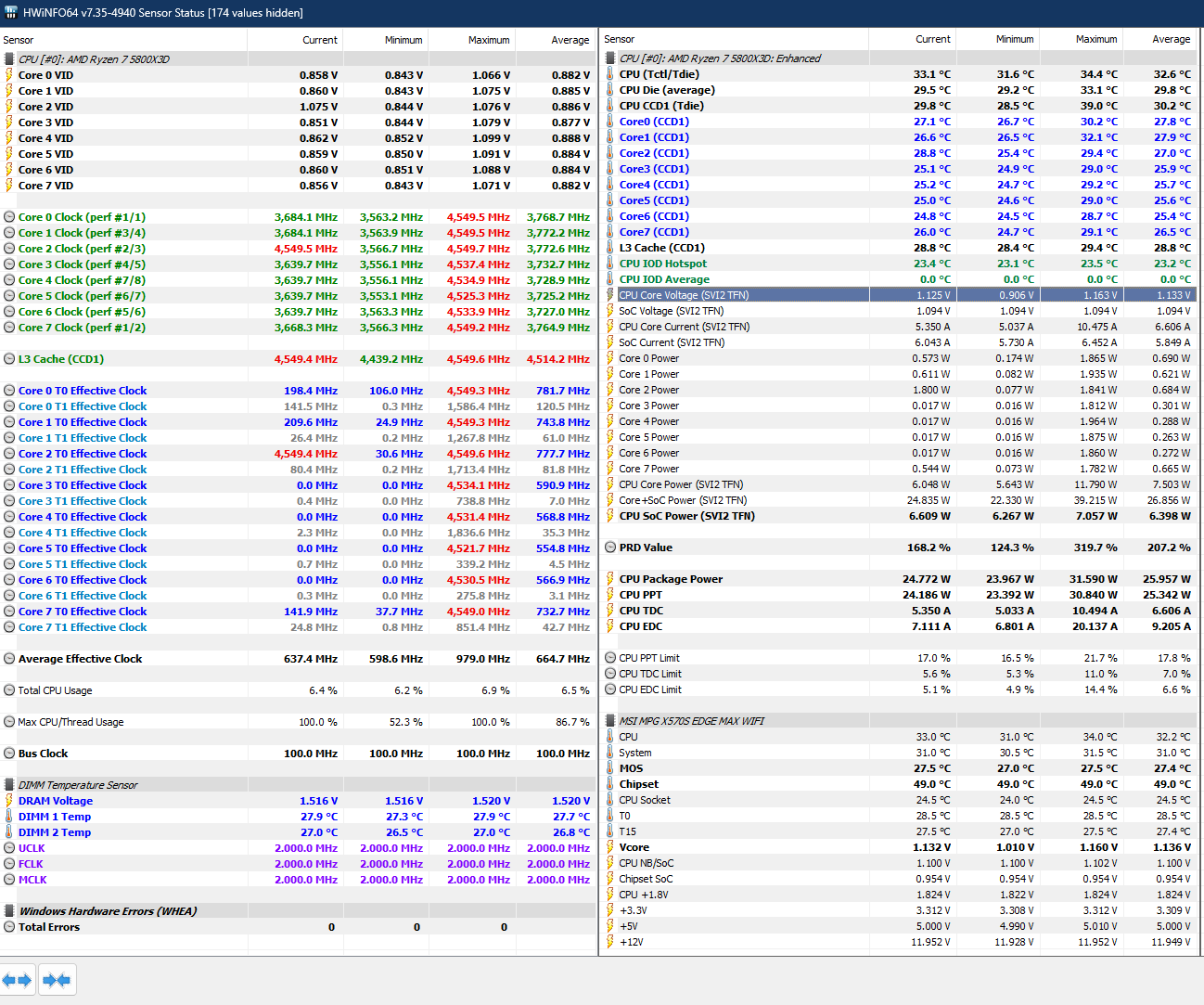Click the left panel Maximum column header
Image resolution: width=1204 pixels, height=1005 pixels.
[471, 40]
